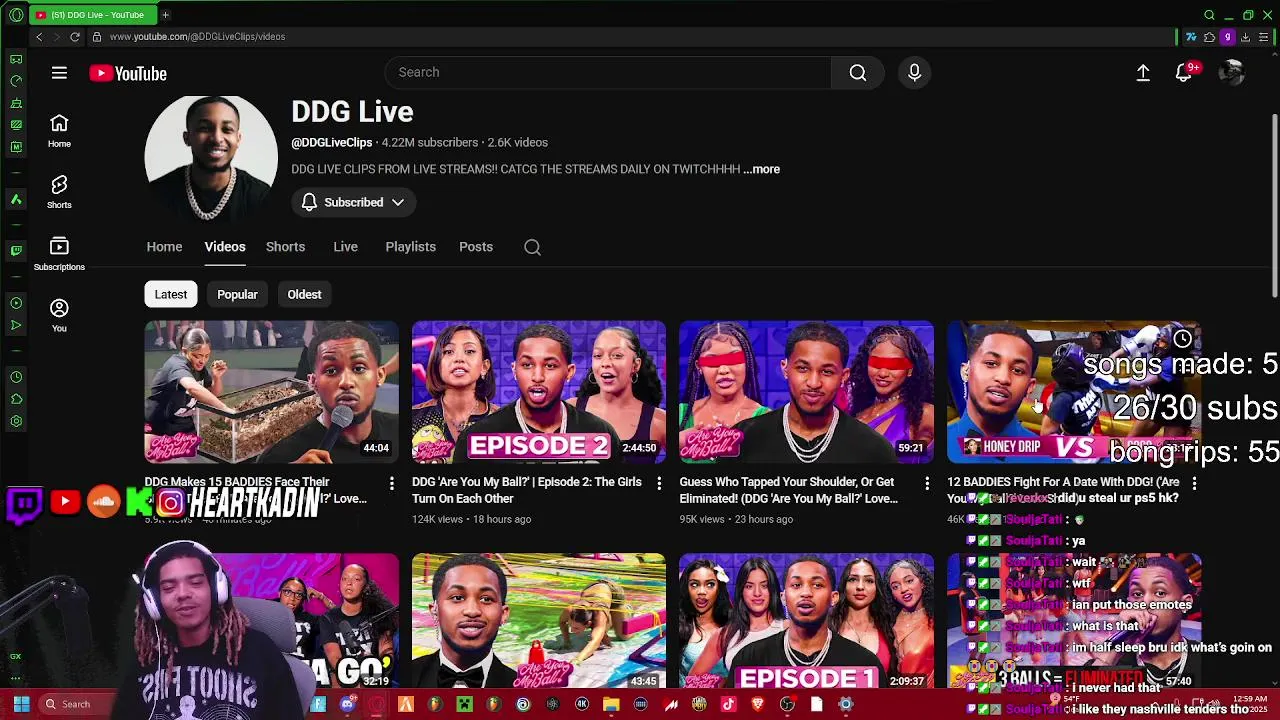Image resolution: width=1280 pixels, height=720 pixels.
Task: Open TikTok from the taskbar
Action: pyautogui.click(x=728, y=704)
